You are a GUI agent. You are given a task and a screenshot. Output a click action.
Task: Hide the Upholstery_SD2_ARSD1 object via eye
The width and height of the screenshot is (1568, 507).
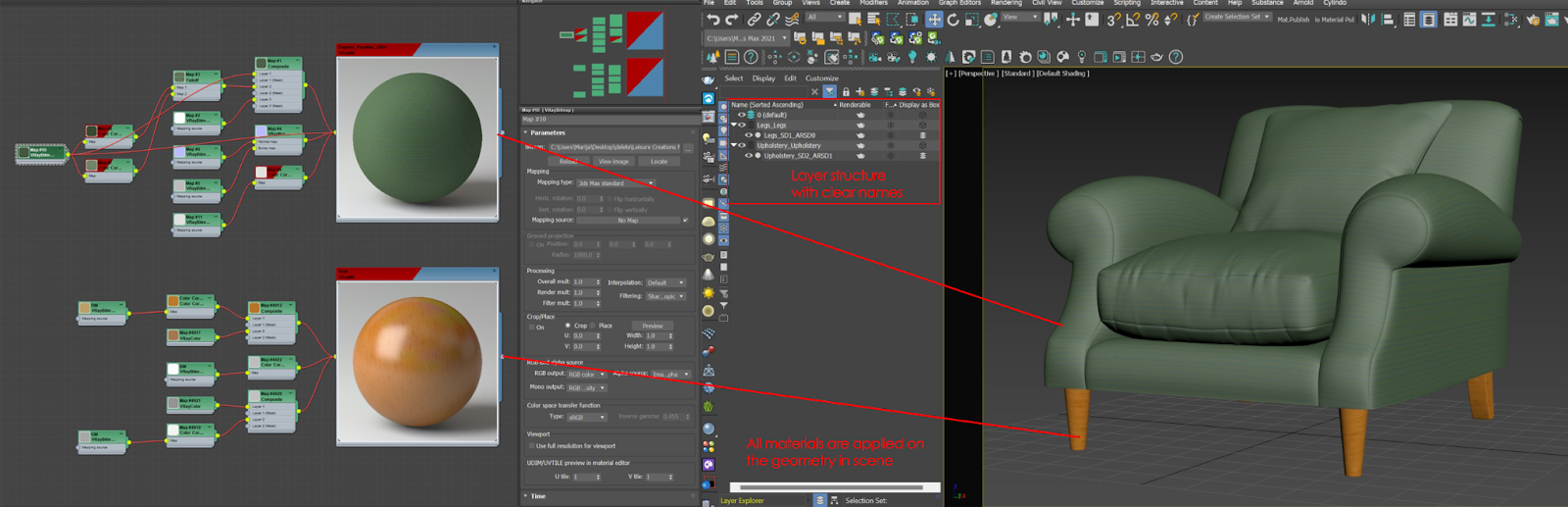(749, 156)
